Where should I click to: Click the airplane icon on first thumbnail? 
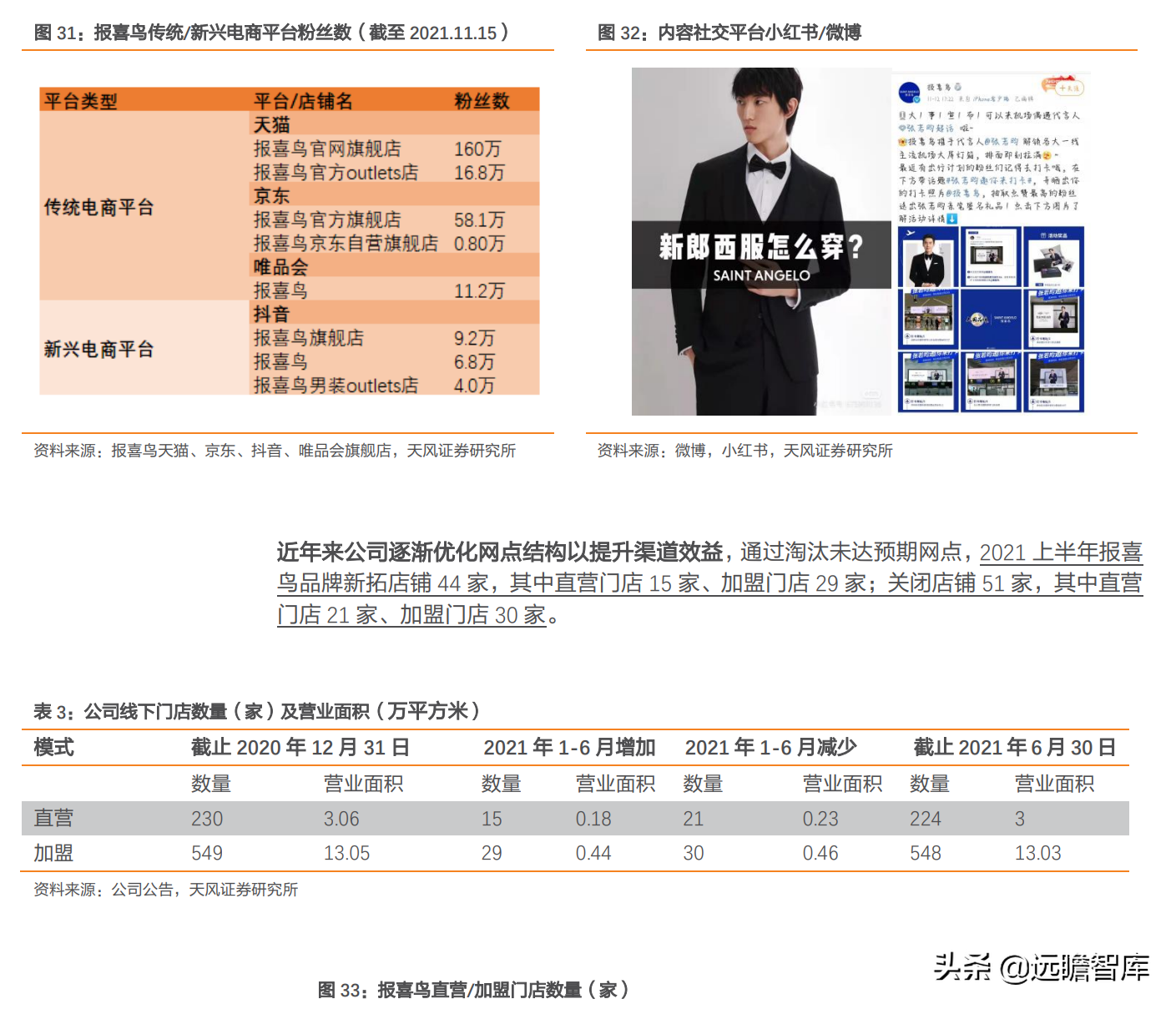tap(910, 235)
